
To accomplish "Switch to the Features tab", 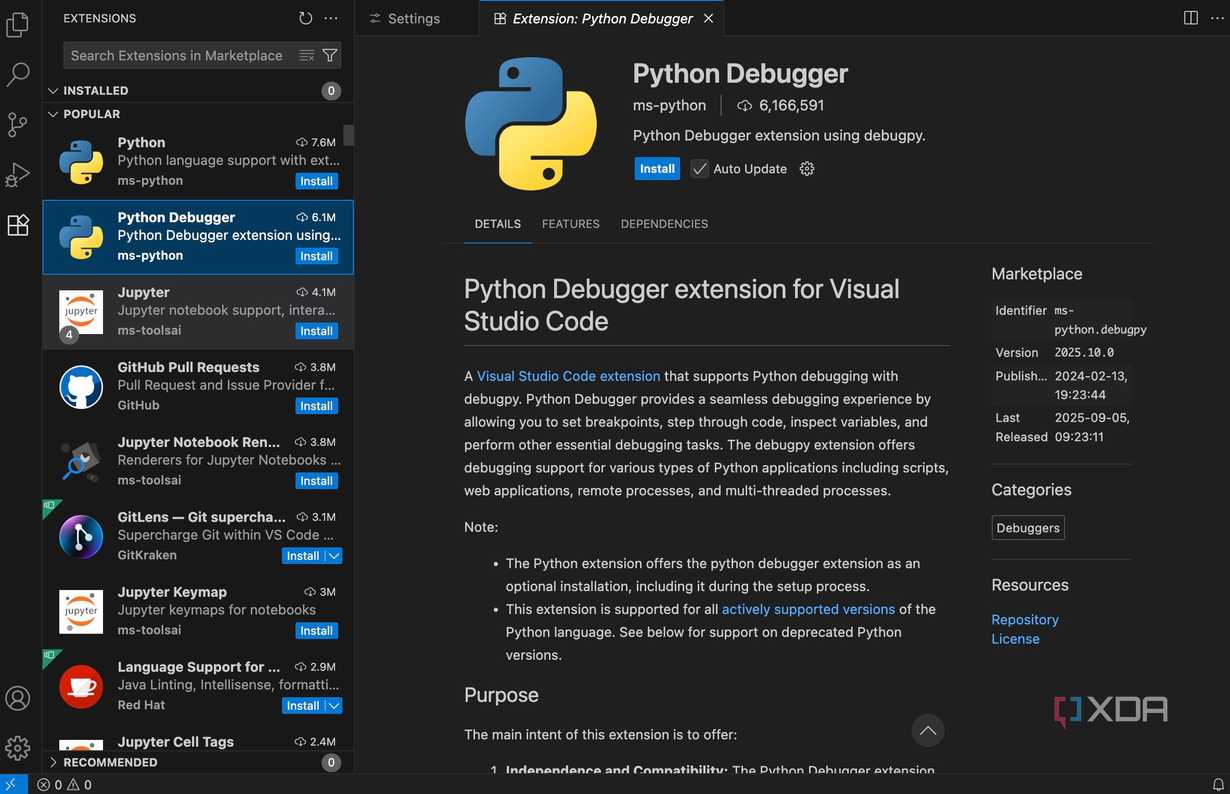I will pos(571,224).
